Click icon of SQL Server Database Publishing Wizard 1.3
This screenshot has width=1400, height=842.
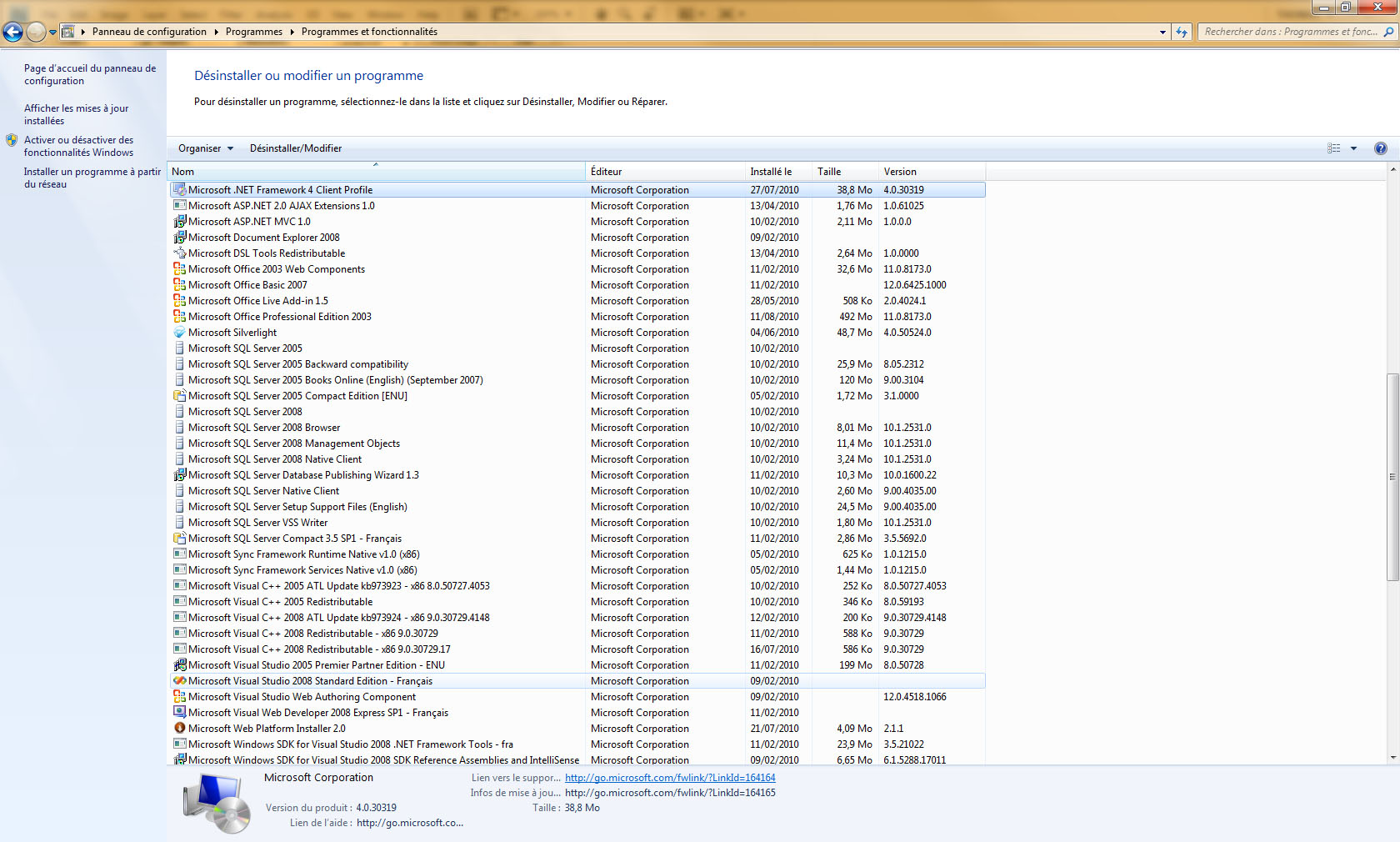tap(179, 475)
